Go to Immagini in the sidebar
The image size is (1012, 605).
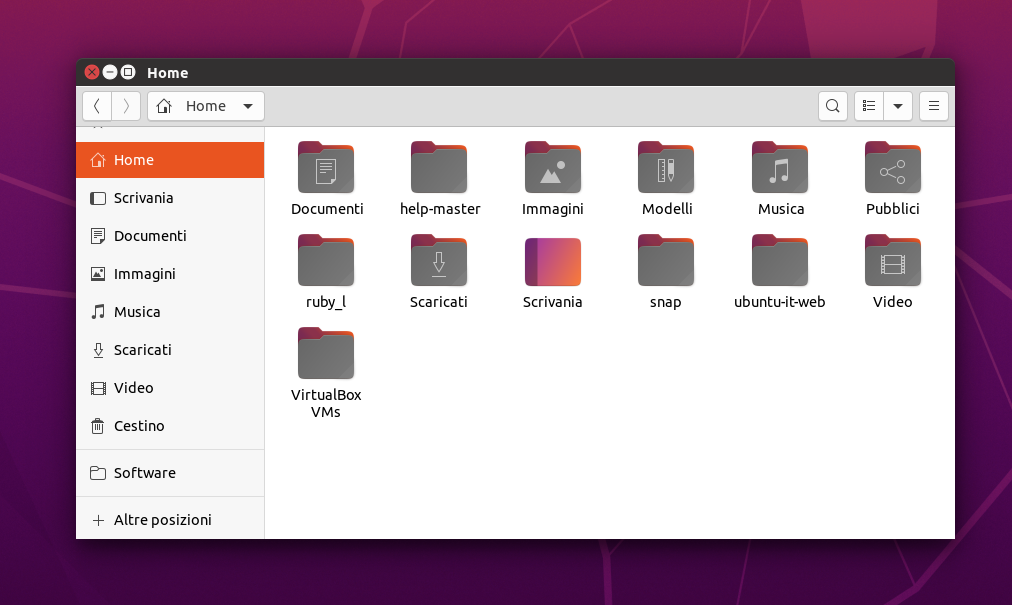tap(170, 274)
